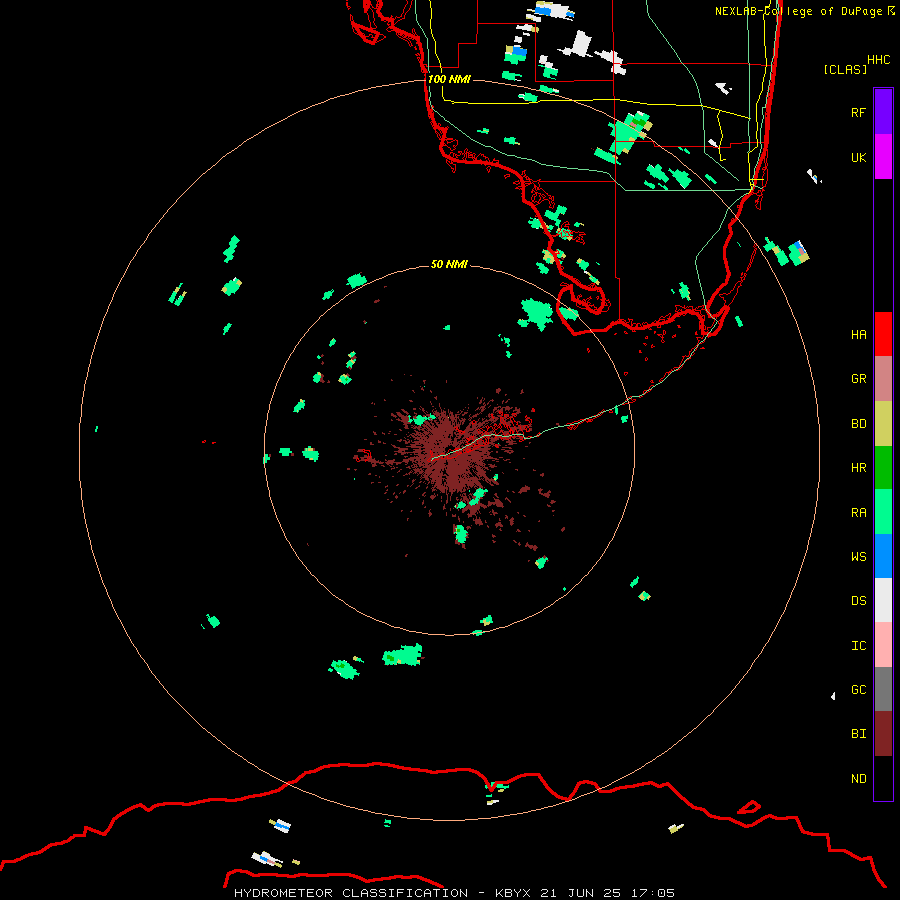Screen dimensions: 900x900
Task: Click the yellow BD legend color swatch
Action: [x=883, y=423]
